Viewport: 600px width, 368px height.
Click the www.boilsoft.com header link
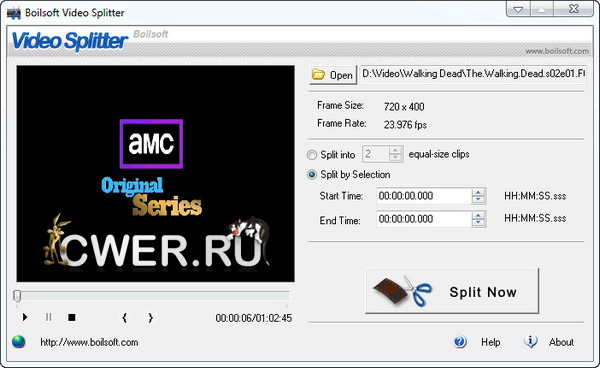point(557,51)
